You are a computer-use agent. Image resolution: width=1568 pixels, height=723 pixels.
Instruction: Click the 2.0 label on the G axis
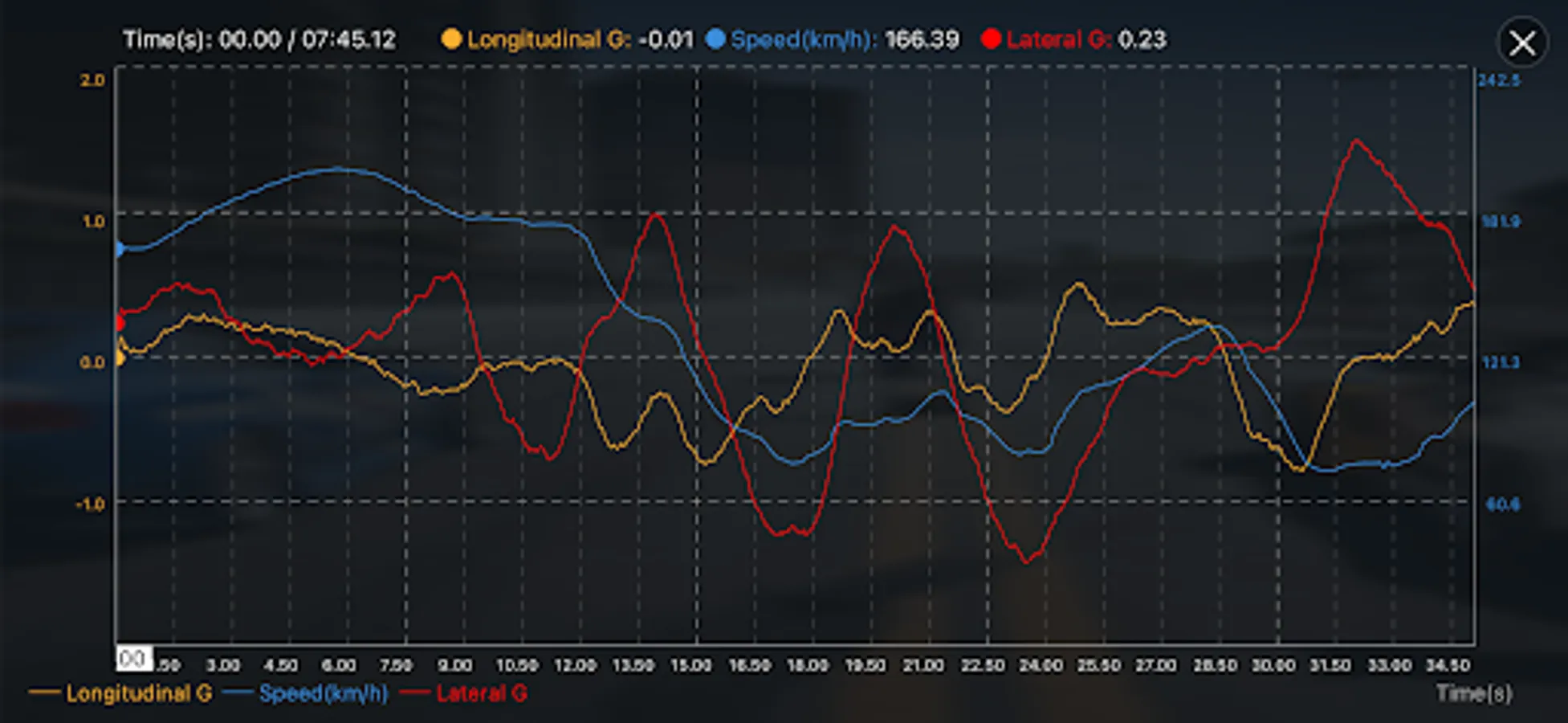pos(93,80)
